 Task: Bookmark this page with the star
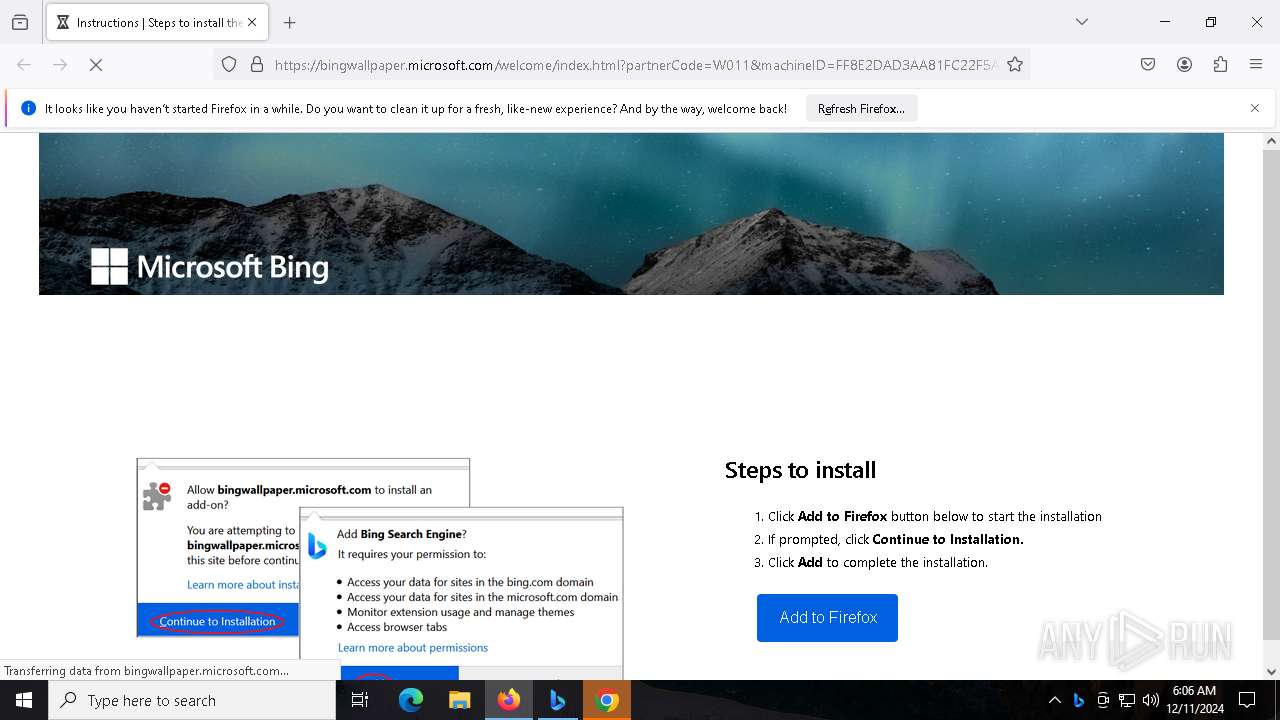click(1015, 64)
